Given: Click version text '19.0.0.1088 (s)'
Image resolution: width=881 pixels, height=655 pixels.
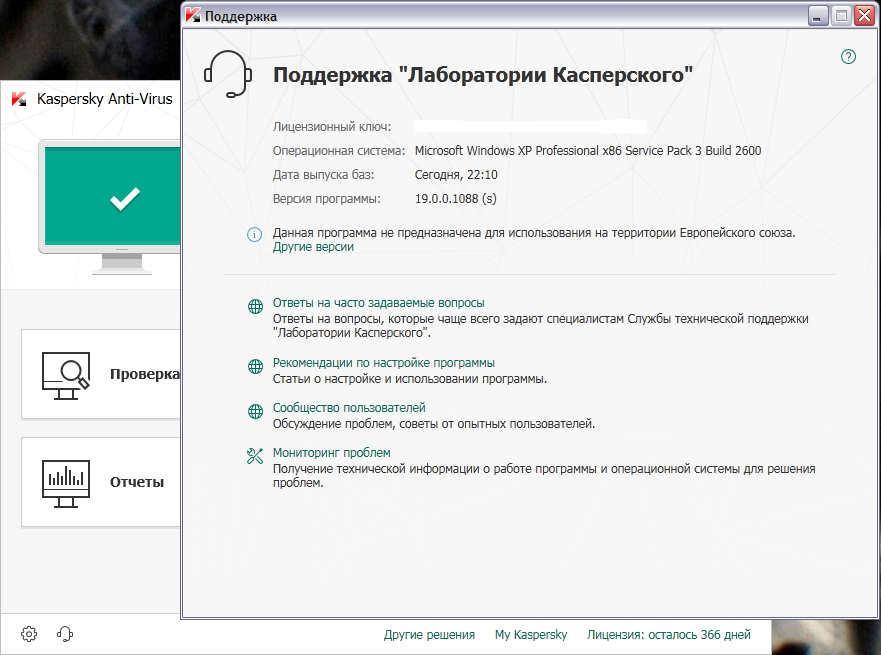Looking at the screenshot, I should coord(456,199).
